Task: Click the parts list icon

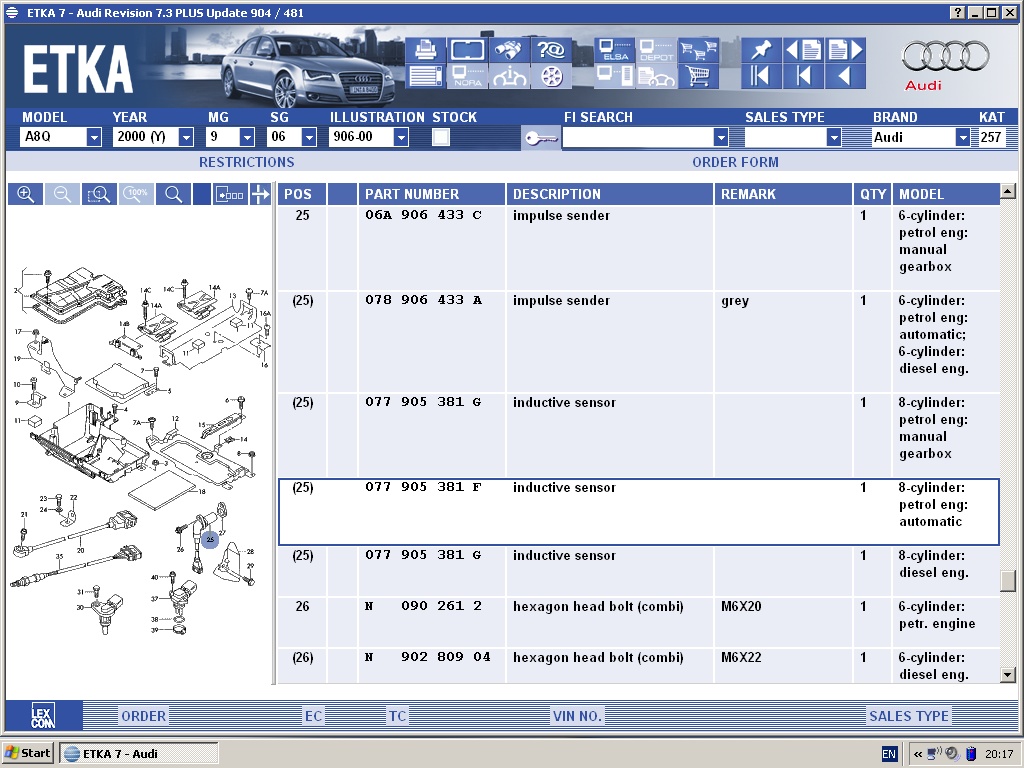Action: coord(426,76)
